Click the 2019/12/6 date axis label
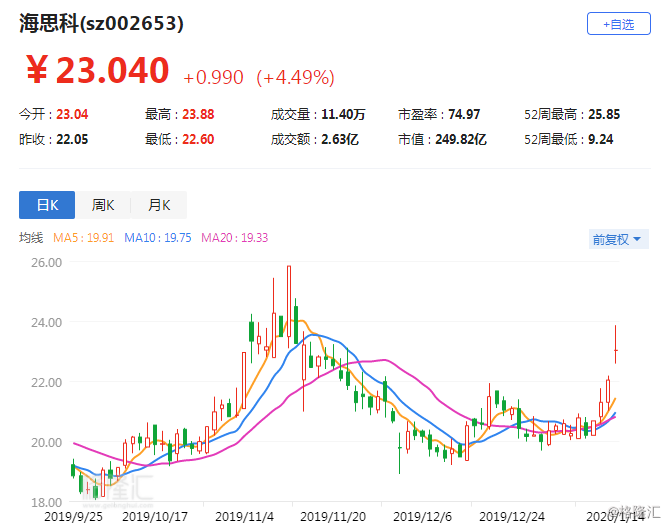The height and width of the screenshot is (526, 668). point(422,517)
